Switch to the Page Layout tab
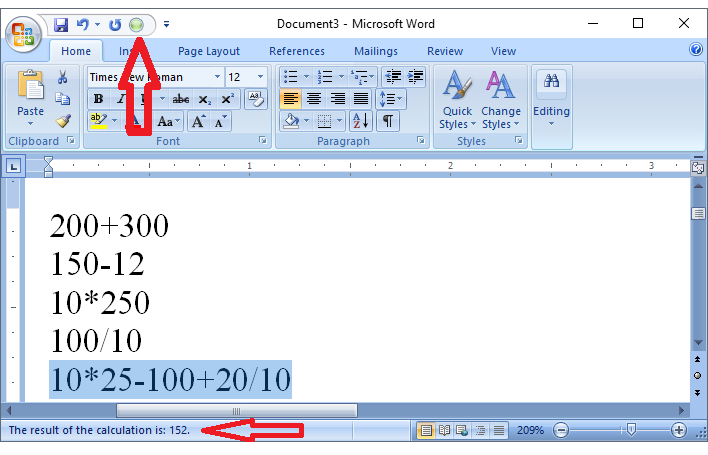The width and height of the screenshot is (708, 455). pos(209,51)
